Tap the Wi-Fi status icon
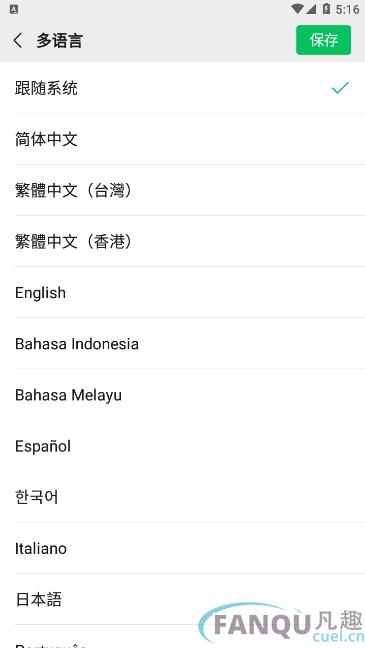Screen dimensions: 365x648 click(x=297, y=9)
